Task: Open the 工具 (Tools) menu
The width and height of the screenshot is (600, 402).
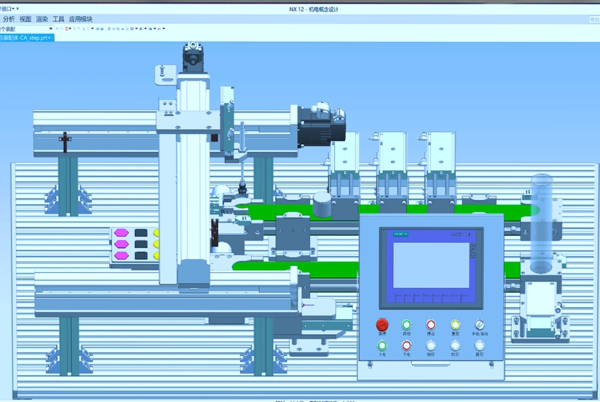Action: tap(59, 19)
